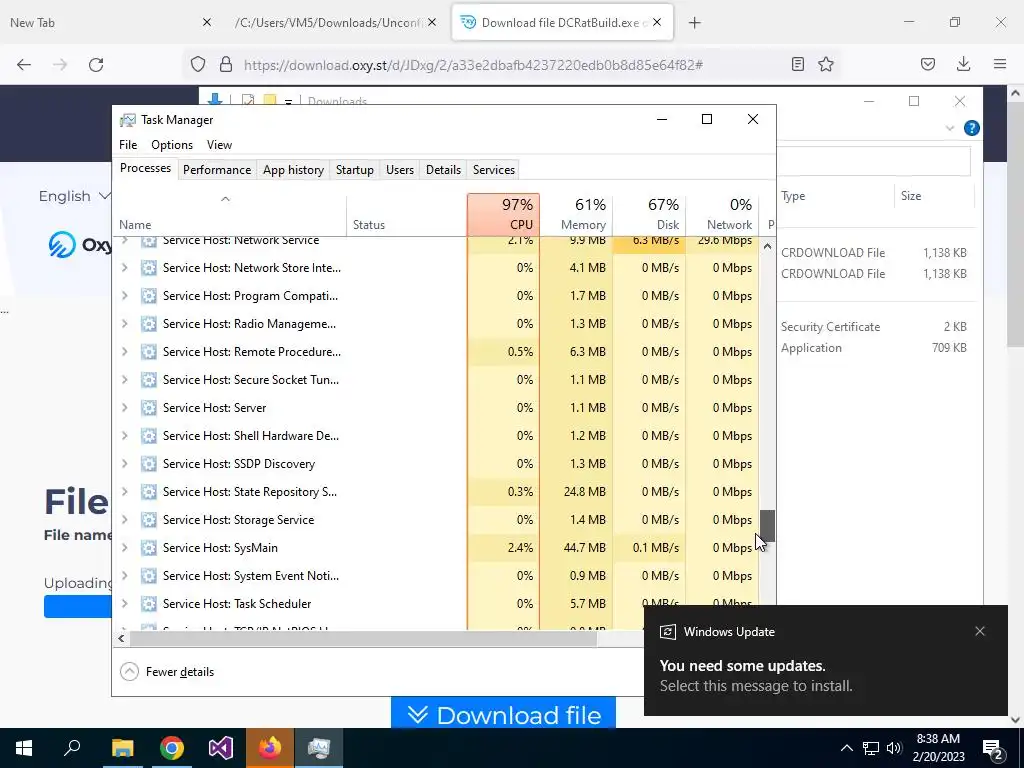Image resolution: width=1024 pixels, height=768 pixels.
Task: Open the Save to Pocket icon
Action: pyautogui.click(x=928, y=64)
